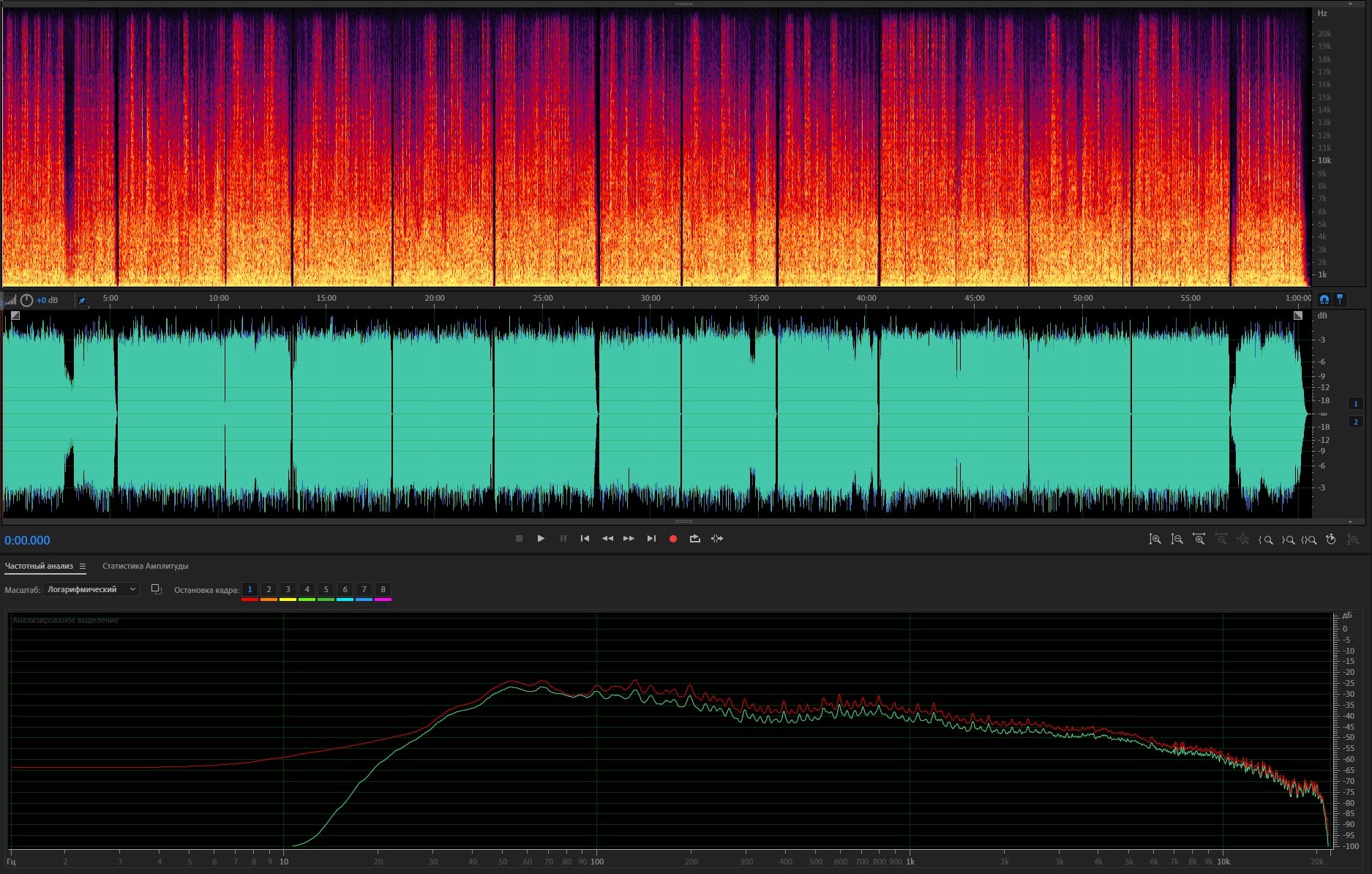Switch to Статистика Амплитуды tab
The width and height of the screenshot is (1372, 874).
click(145, 566)
